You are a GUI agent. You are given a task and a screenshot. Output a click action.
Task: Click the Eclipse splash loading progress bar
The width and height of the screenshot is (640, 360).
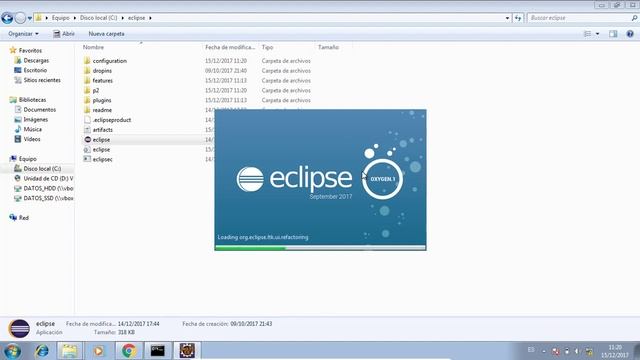(x=320, y=248)
